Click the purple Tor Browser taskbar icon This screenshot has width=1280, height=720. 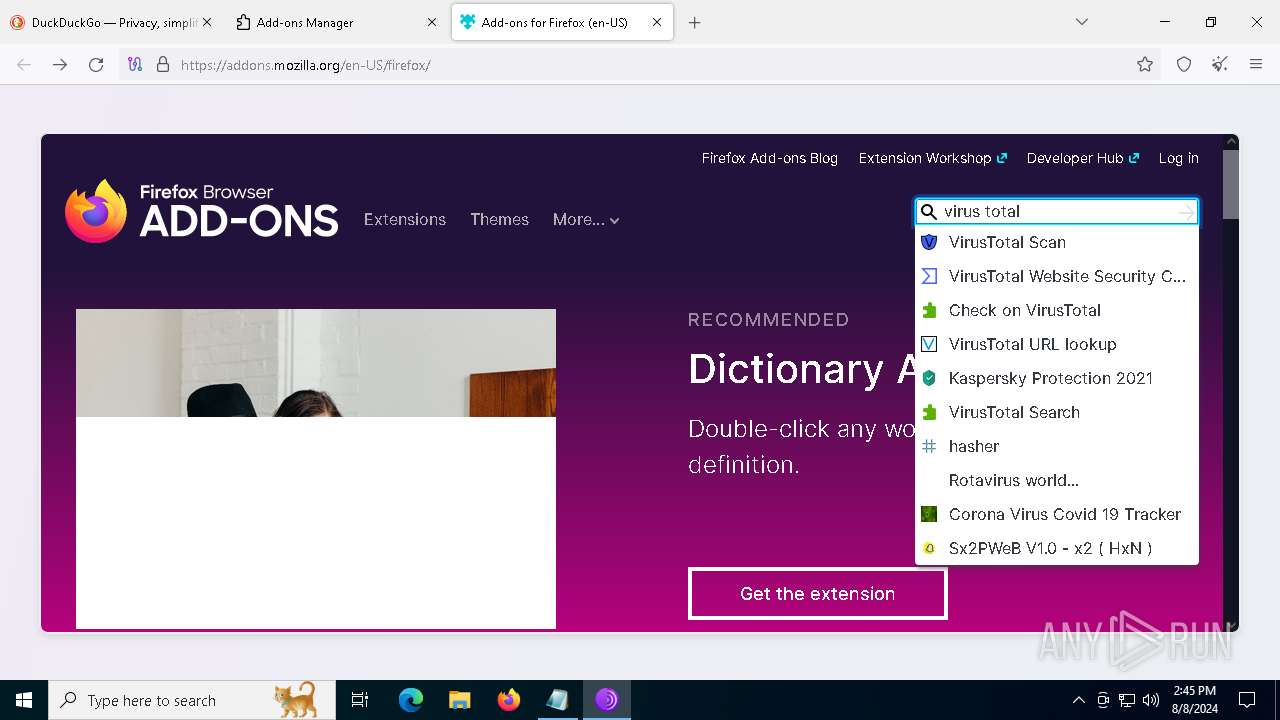(606, 700)
